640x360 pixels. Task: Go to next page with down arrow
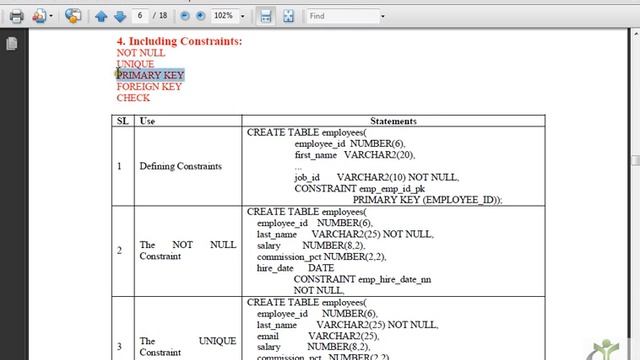click(x=120, y=16)
